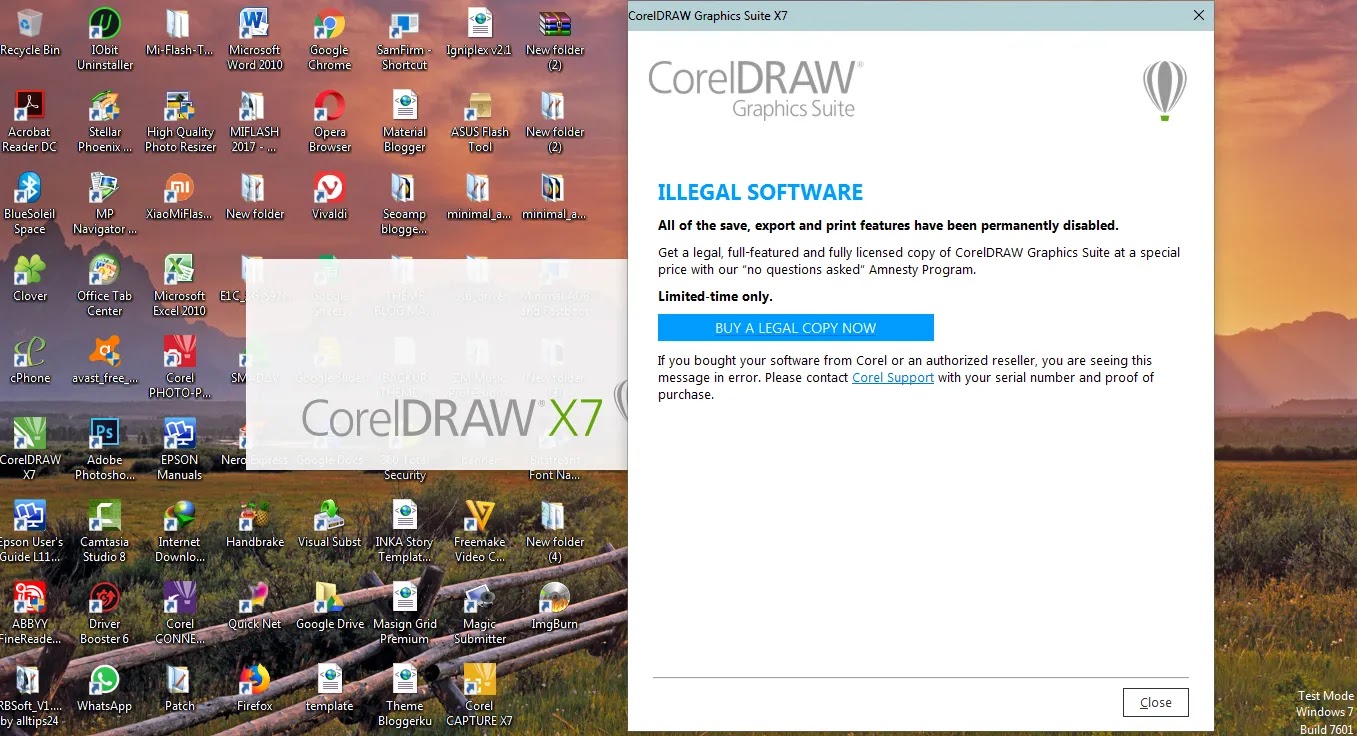Select the ASUS Flash Tool icon

click(x=480, y=121)
